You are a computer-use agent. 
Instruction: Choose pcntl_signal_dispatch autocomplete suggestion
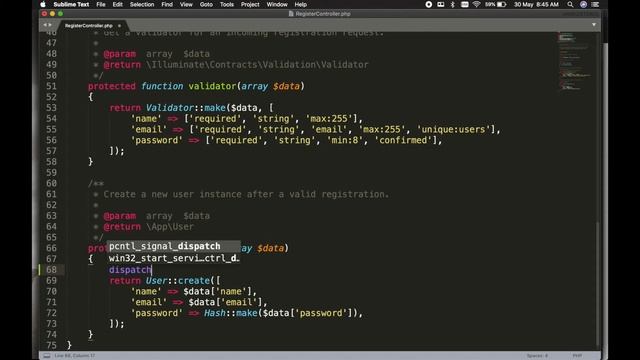174,246
